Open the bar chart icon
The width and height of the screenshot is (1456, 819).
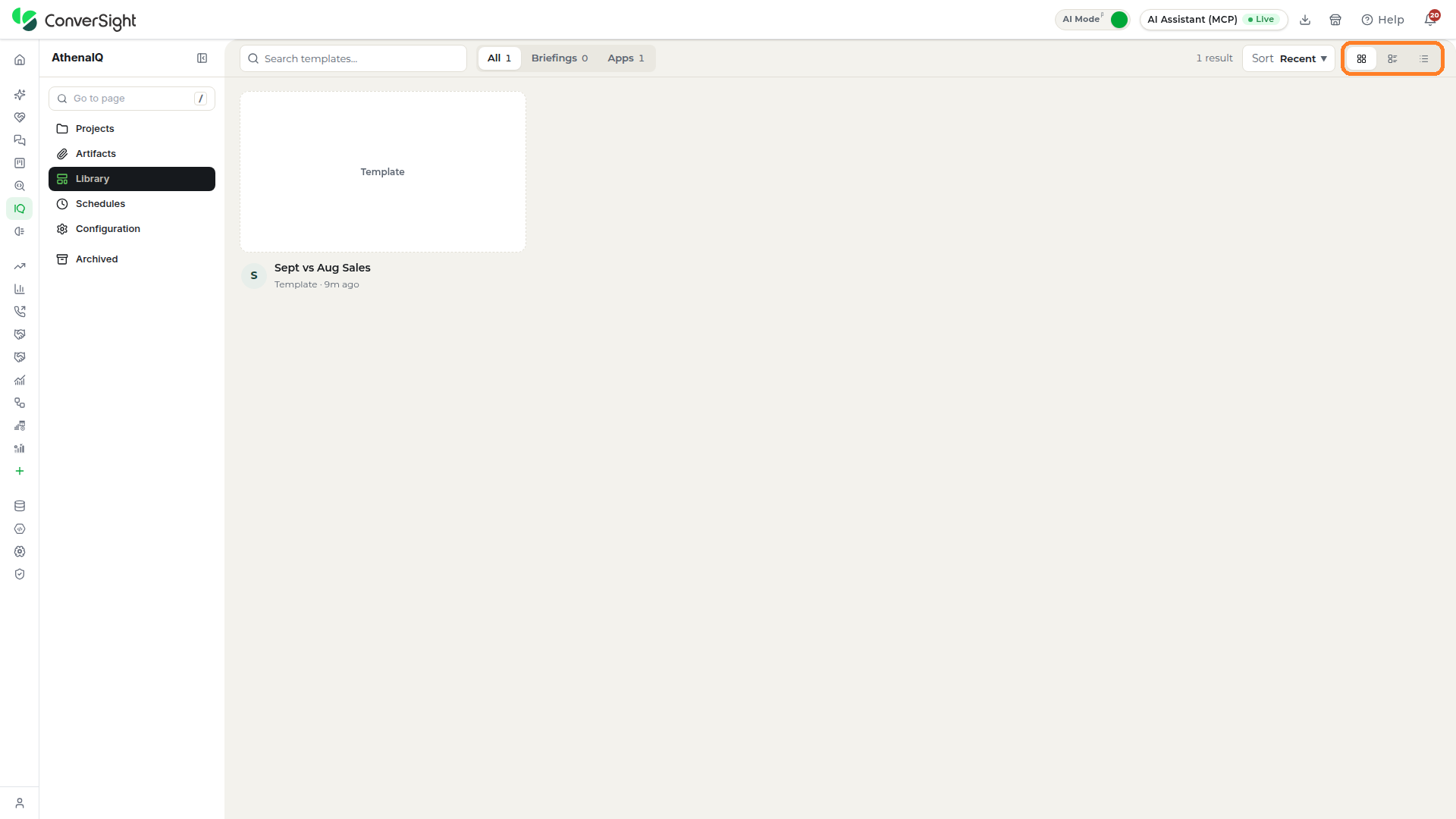[20, 289]
